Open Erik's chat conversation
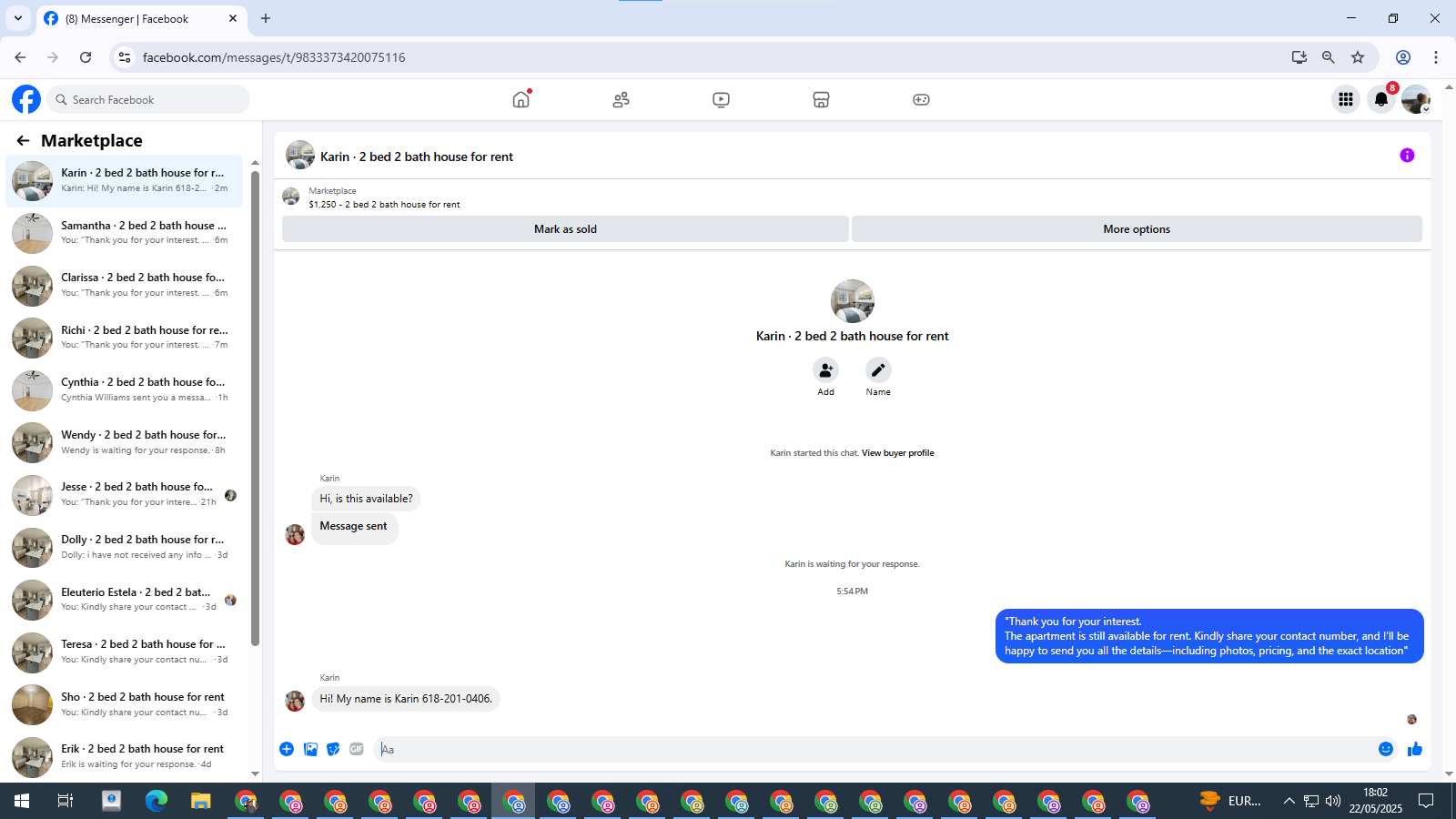The height and width of the screenshot is (819, 1456). pos(125,756)
